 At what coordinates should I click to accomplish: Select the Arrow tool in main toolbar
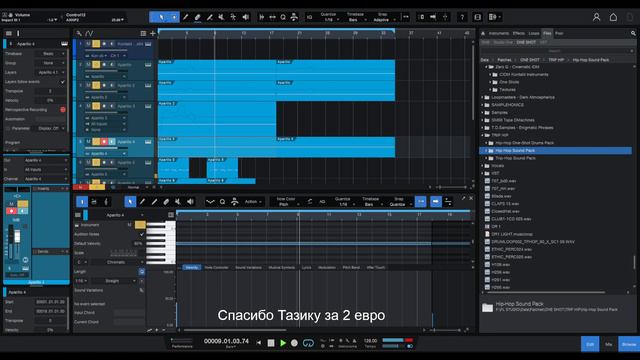[x=161, y=17]
